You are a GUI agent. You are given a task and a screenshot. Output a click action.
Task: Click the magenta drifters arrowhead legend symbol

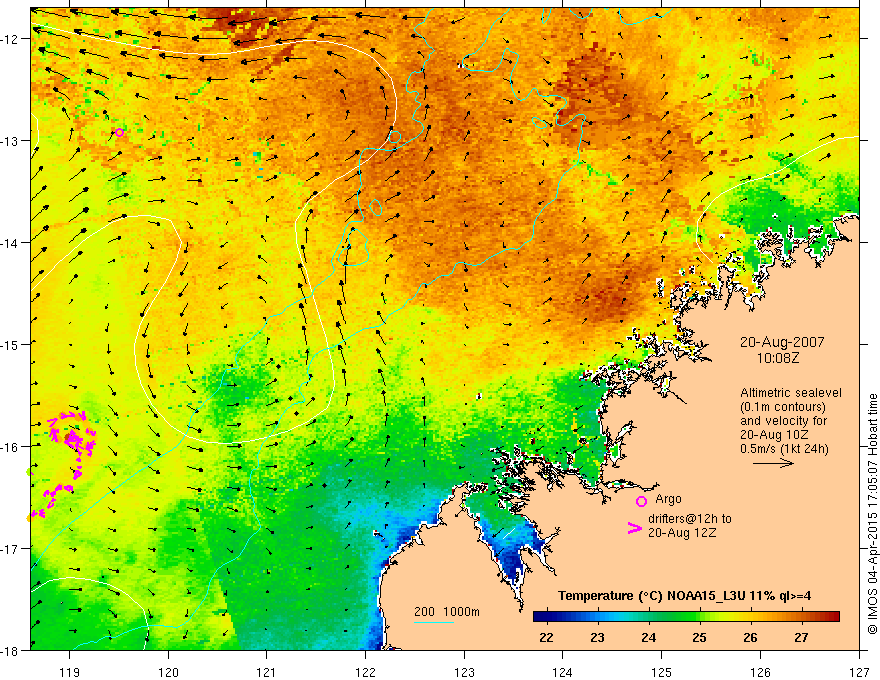coord(634,528)
